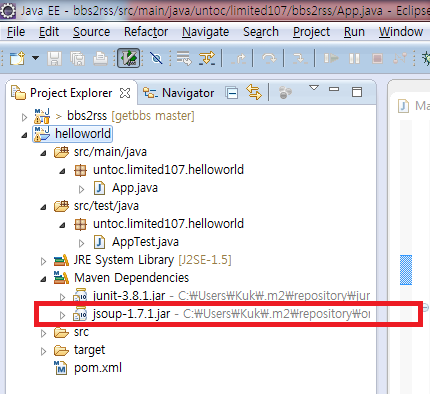Click the Save All toolbar icon
Image resolution: width=430 pixels, height=394 pixels.
click(78, 59)
